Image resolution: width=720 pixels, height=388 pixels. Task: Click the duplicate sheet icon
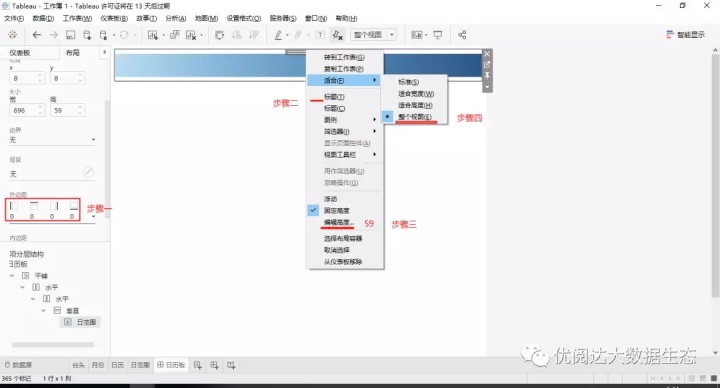tap(174, 35)
